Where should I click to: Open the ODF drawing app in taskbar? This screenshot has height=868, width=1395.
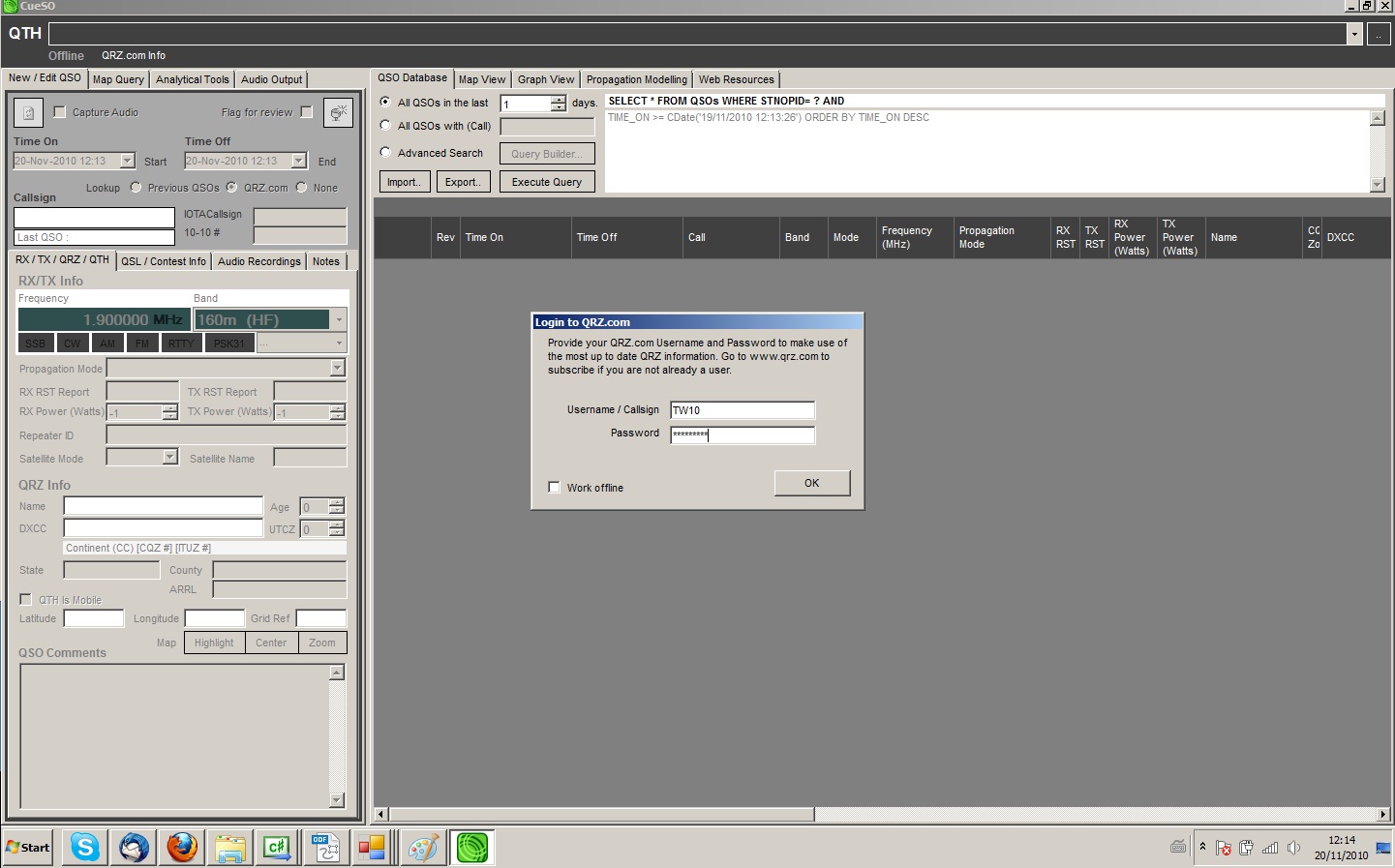pyautogui.click(x=325, y=848)
